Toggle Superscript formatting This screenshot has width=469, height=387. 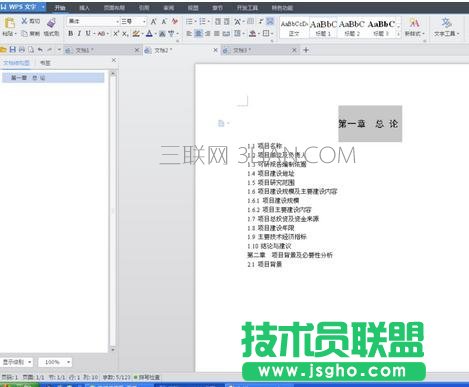click(x=116, y=33)
